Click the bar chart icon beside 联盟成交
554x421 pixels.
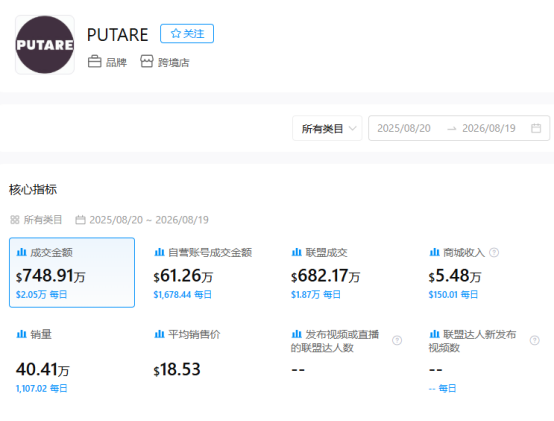coord(296,252)
